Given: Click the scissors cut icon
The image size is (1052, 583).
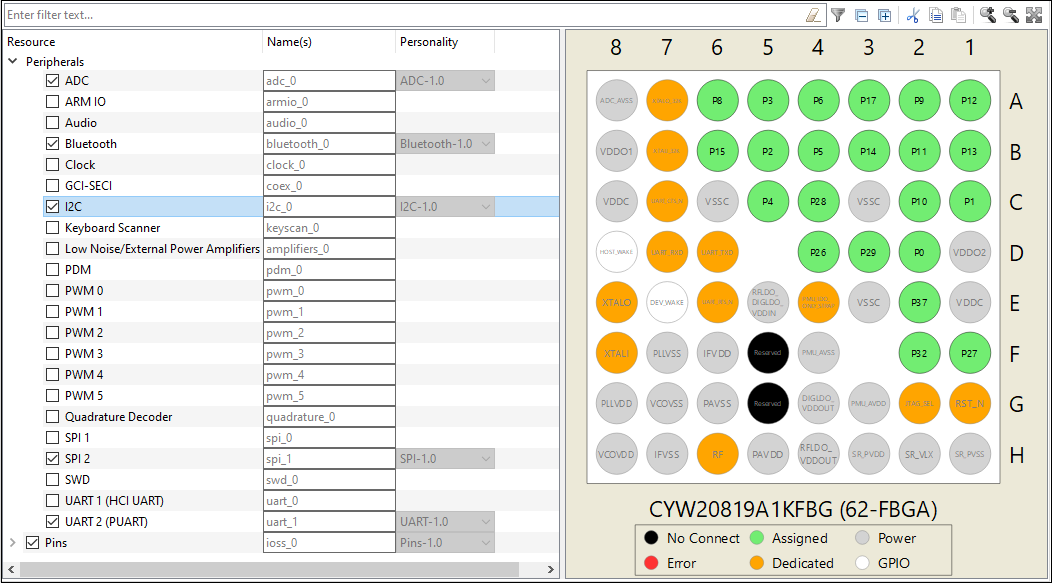Looking at the screenshot, I should 912,15.
